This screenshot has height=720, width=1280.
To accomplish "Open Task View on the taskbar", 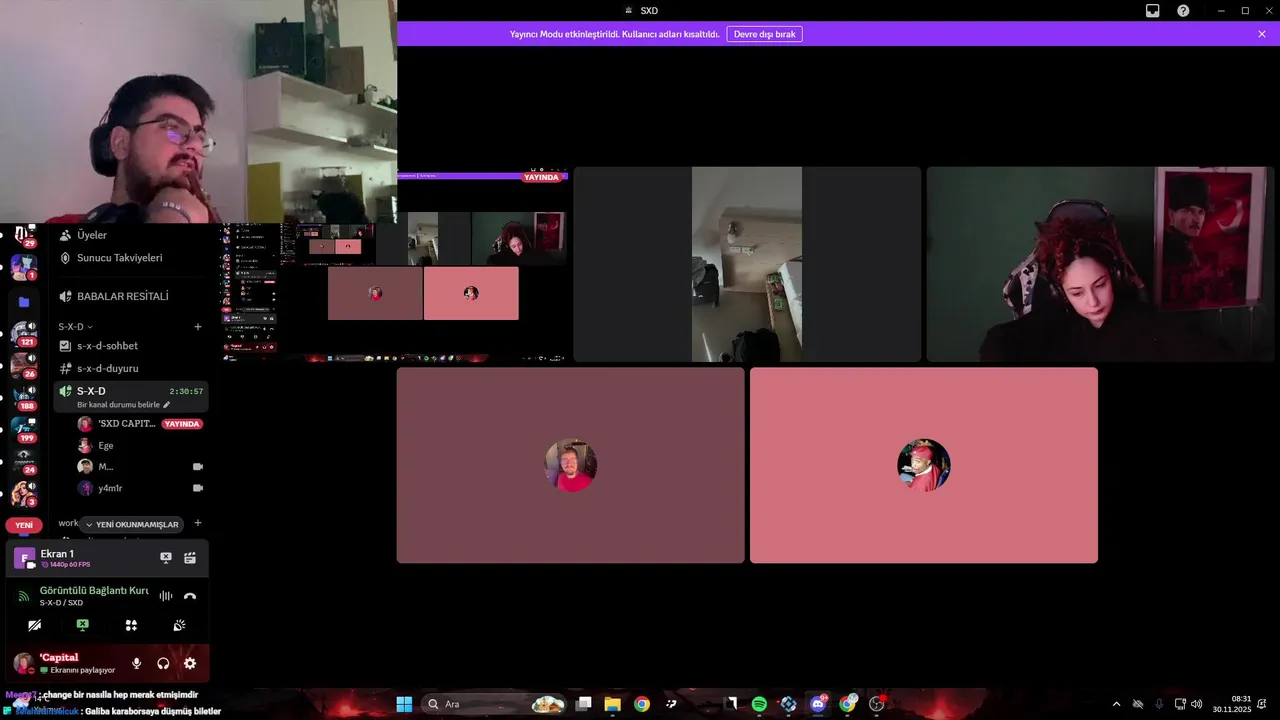I will point(584,704).
